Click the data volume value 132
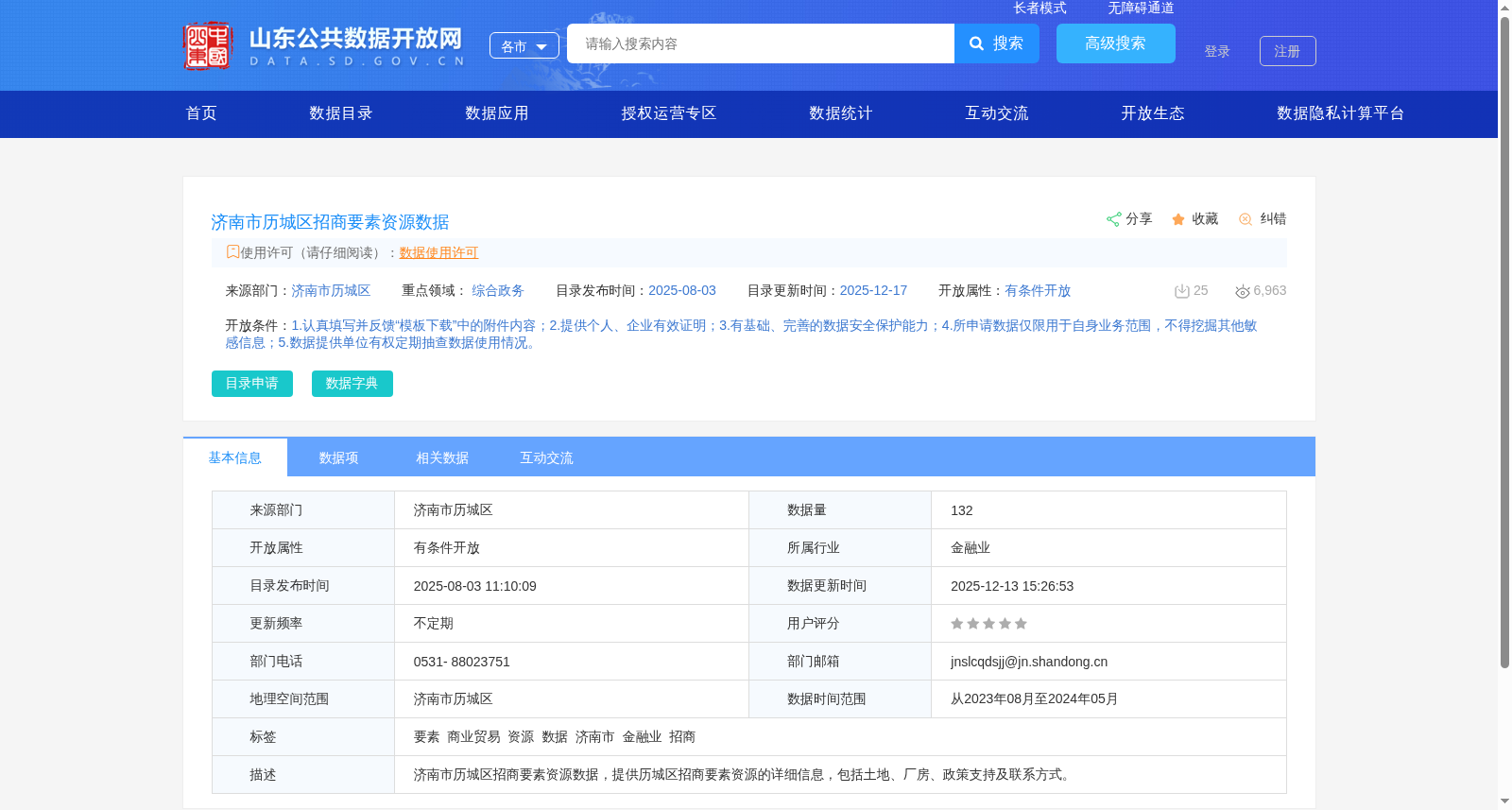Screen dimensions: 1512x810 coord(961,510)
